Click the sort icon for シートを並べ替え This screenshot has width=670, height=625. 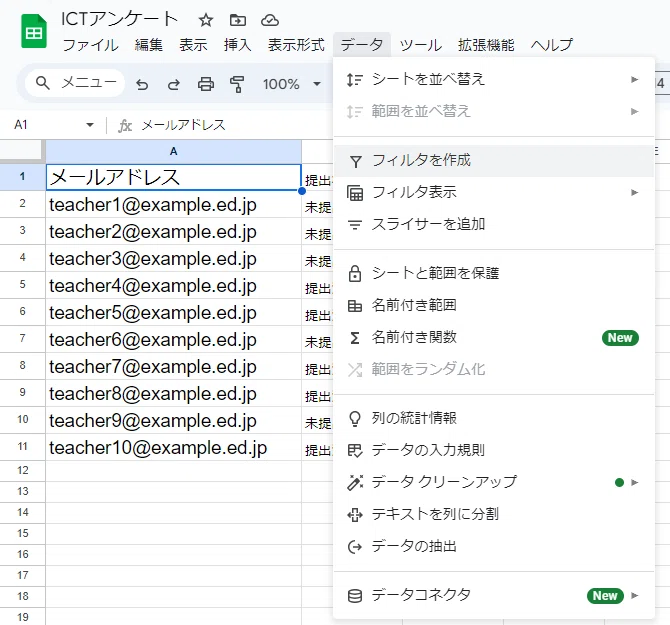click(x=355, y=80)
